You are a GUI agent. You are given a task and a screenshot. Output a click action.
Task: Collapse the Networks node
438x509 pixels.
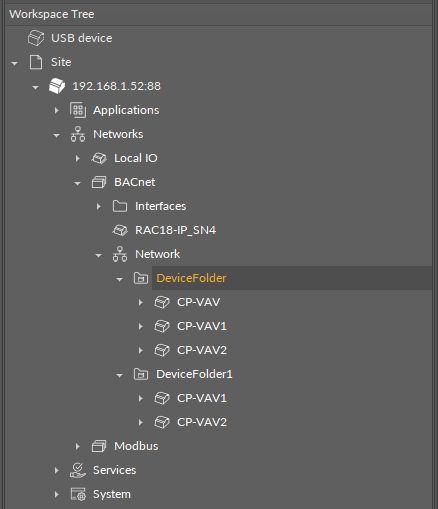pos(56,135)
